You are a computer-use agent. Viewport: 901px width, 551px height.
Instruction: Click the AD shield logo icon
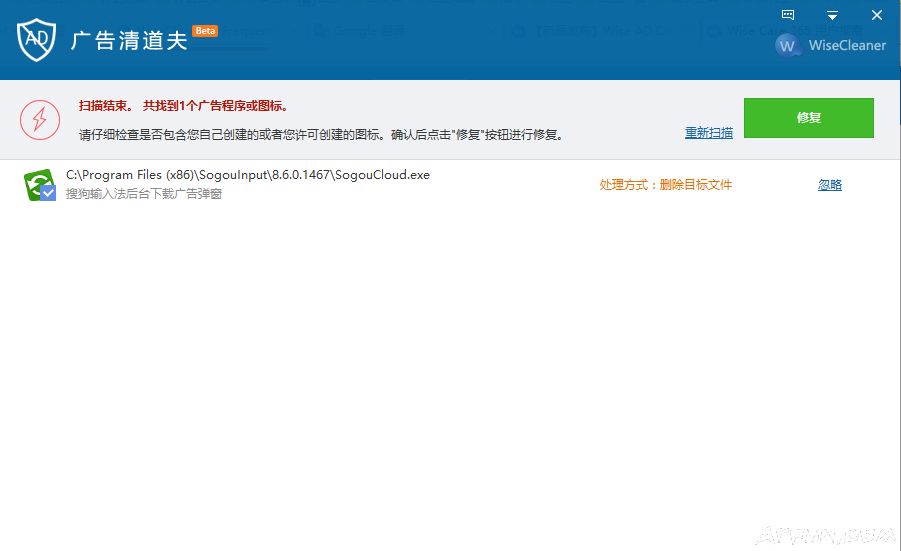tap(36, 39)
